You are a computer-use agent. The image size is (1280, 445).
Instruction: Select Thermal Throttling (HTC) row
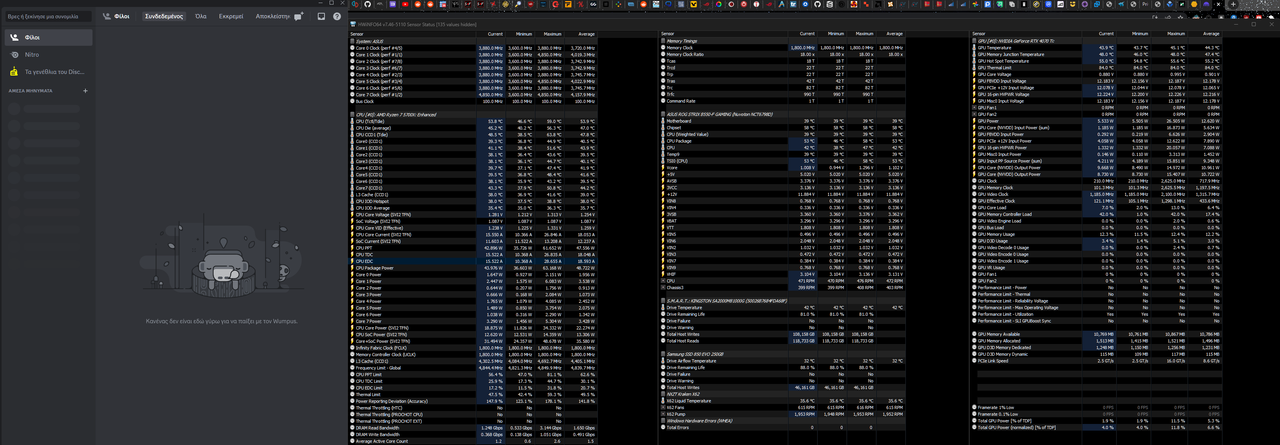click(x=474, y=406)
